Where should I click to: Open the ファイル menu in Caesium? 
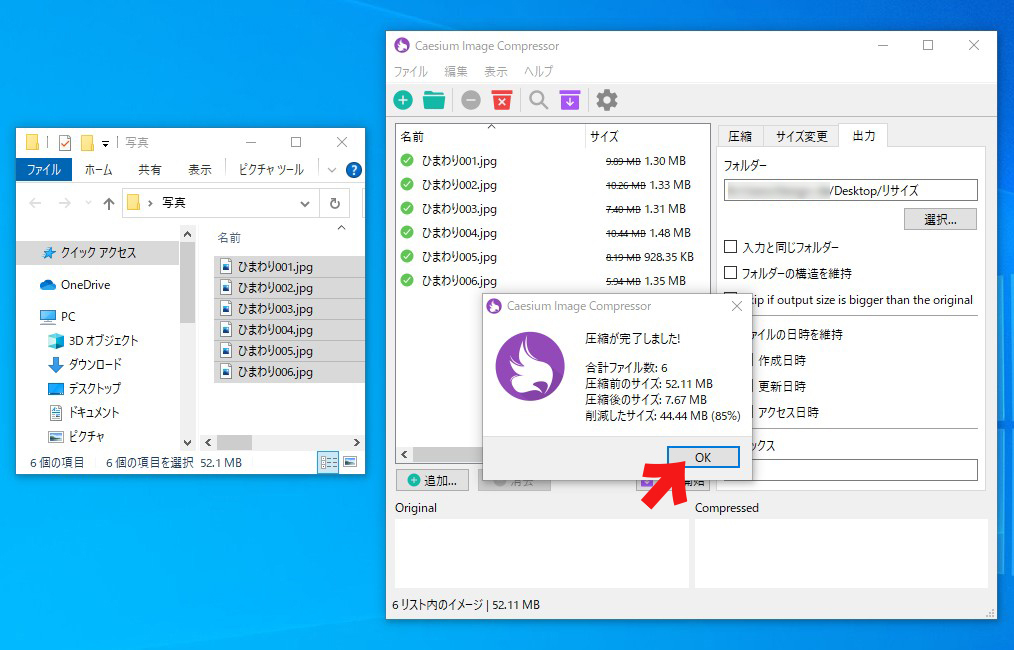tap(411, 71)
